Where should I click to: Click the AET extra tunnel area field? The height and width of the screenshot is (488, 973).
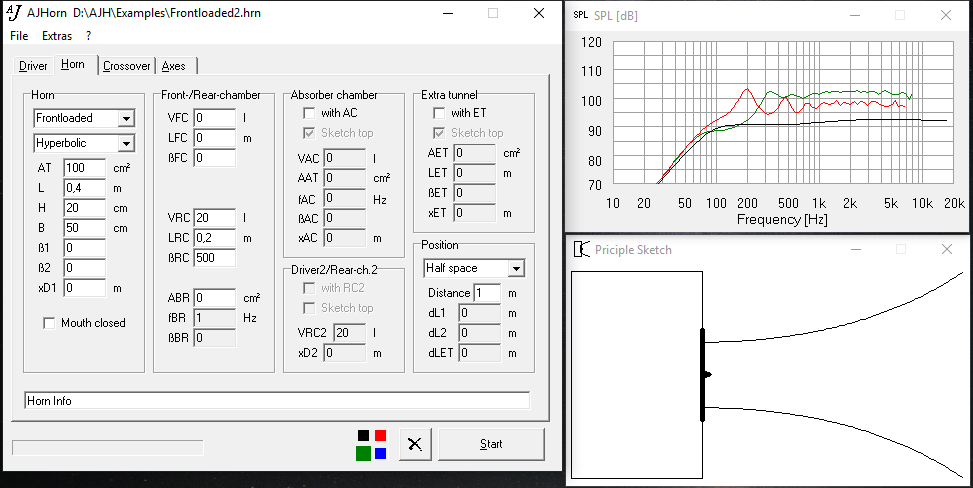pyautogui.click(x=475, y=153)
